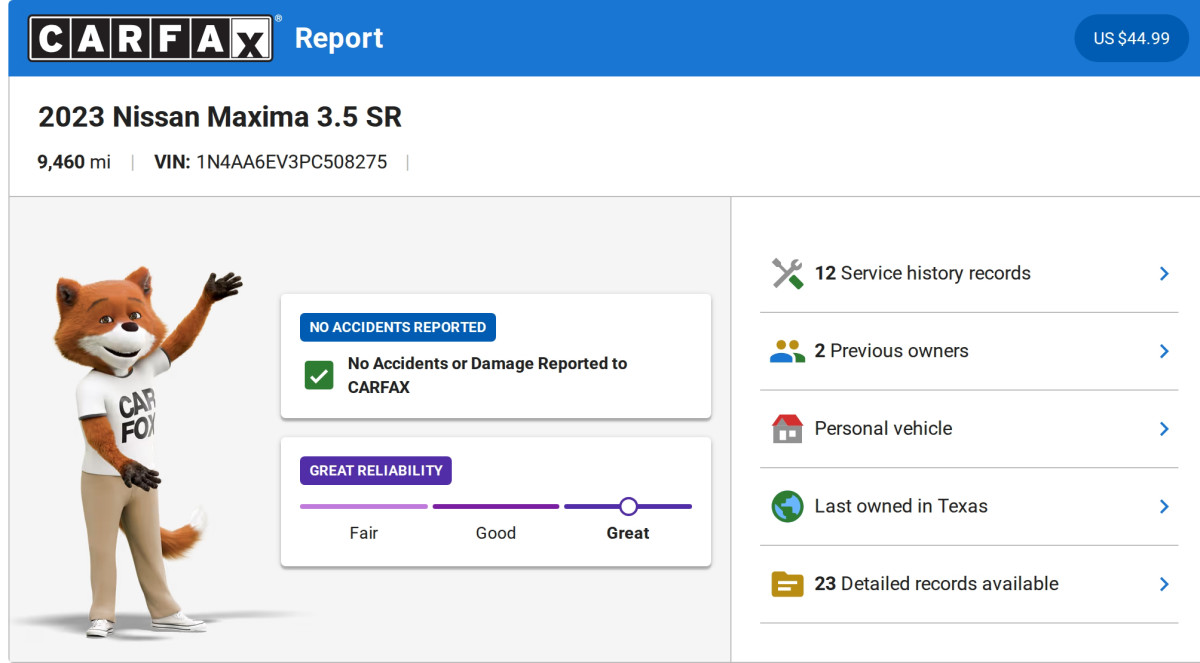Click the Great Reliability purple badge
Viewport: 1200px width, 663px height.
point(376,471)
